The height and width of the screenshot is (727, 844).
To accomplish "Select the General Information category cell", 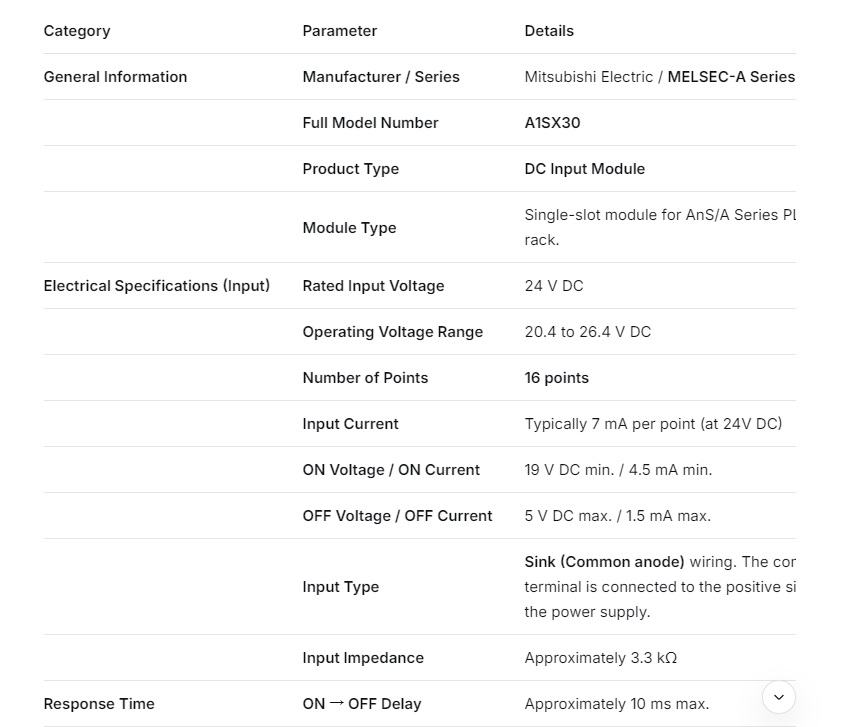I will click(115, 77).
